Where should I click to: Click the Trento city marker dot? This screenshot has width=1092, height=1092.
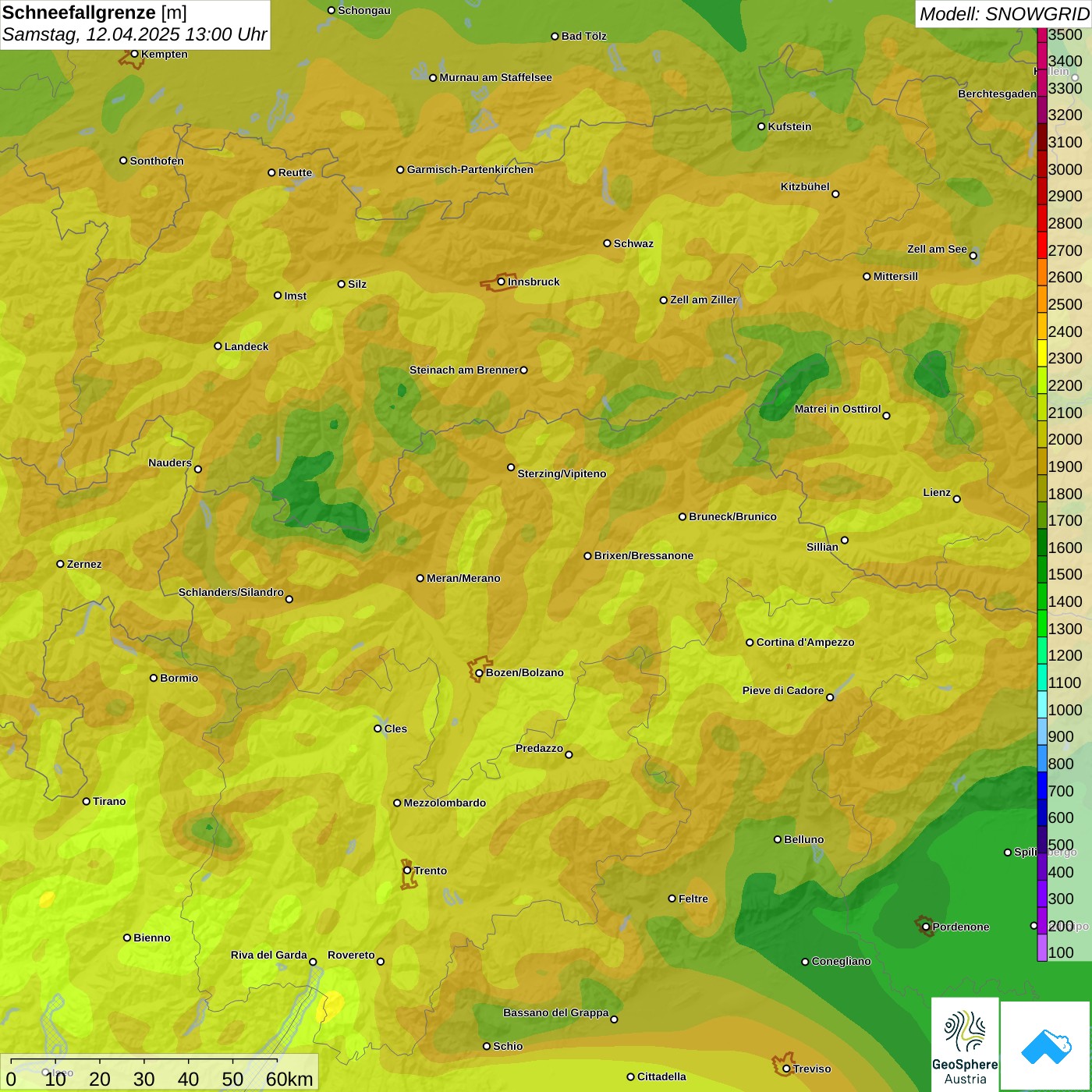click(407, 870)
